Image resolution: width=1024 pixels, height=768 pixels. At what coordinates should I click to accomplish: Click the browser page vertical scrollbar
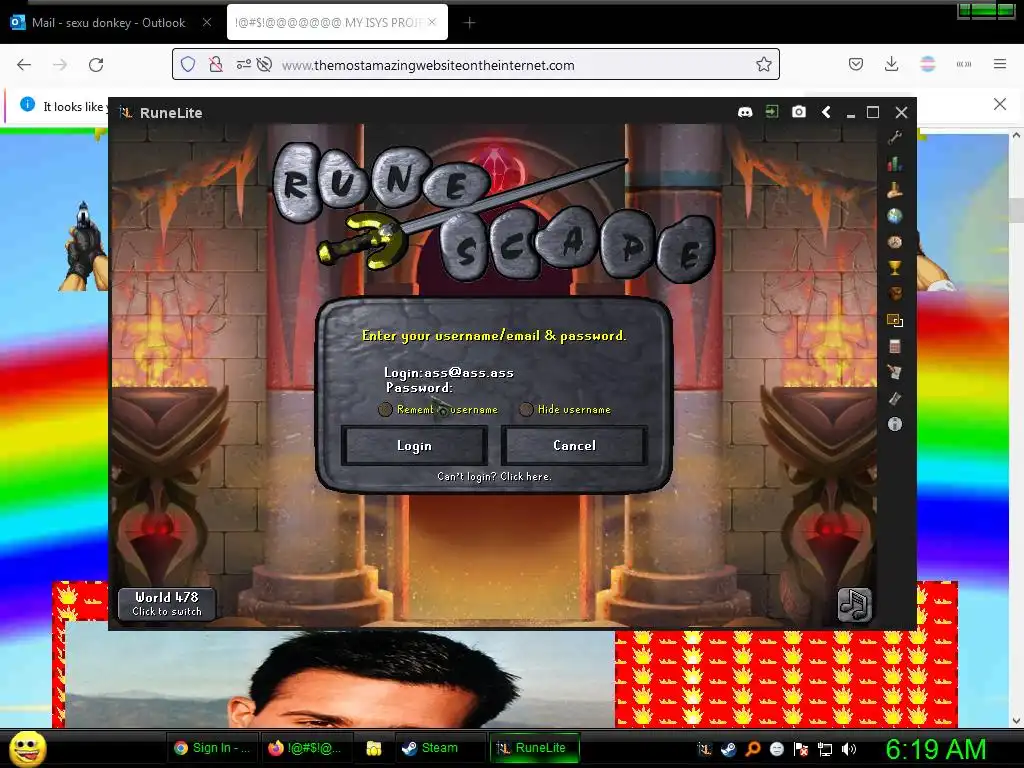[1016, 428]
